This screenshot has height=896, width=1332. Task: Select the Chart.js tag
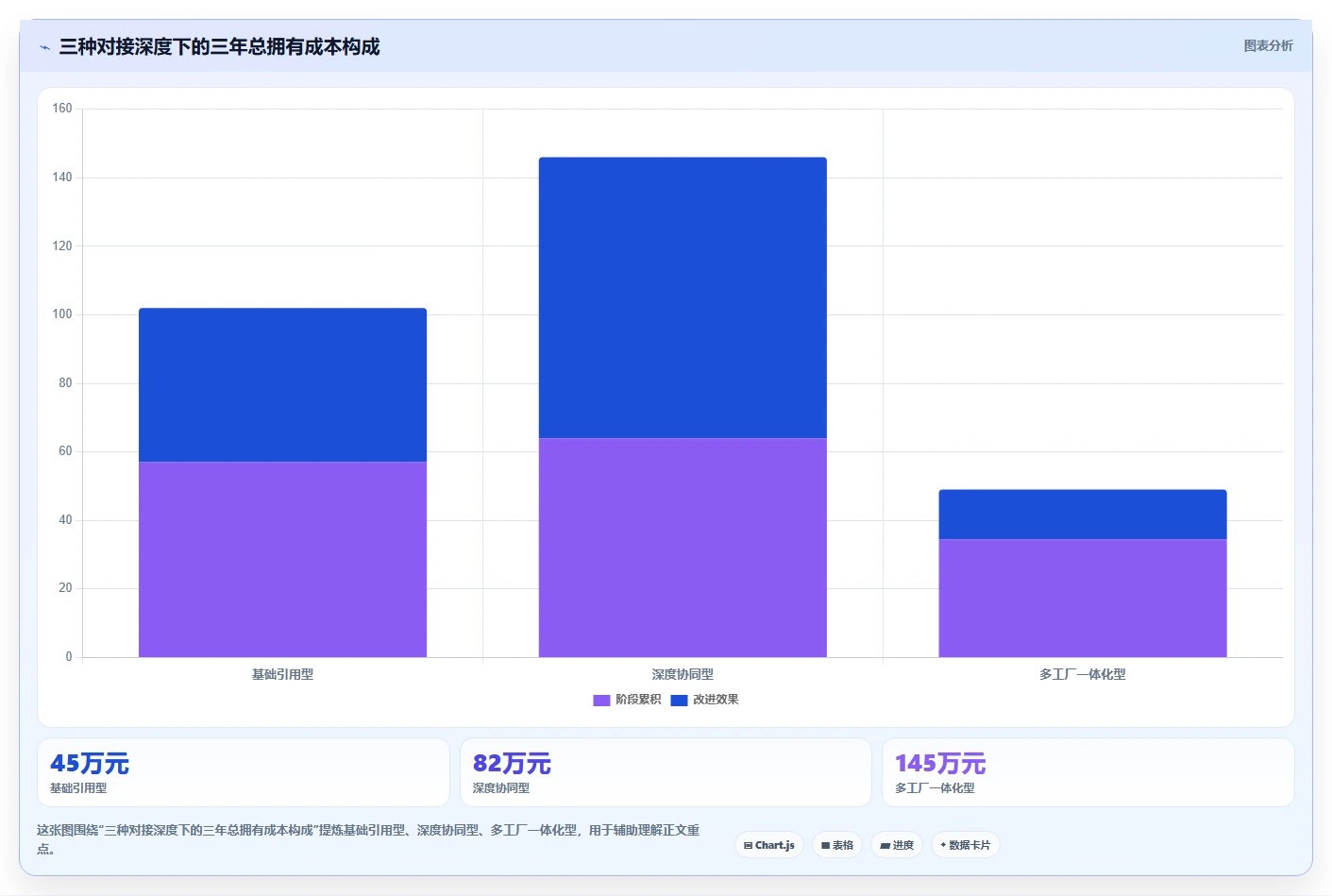click(x=769, y=845)
